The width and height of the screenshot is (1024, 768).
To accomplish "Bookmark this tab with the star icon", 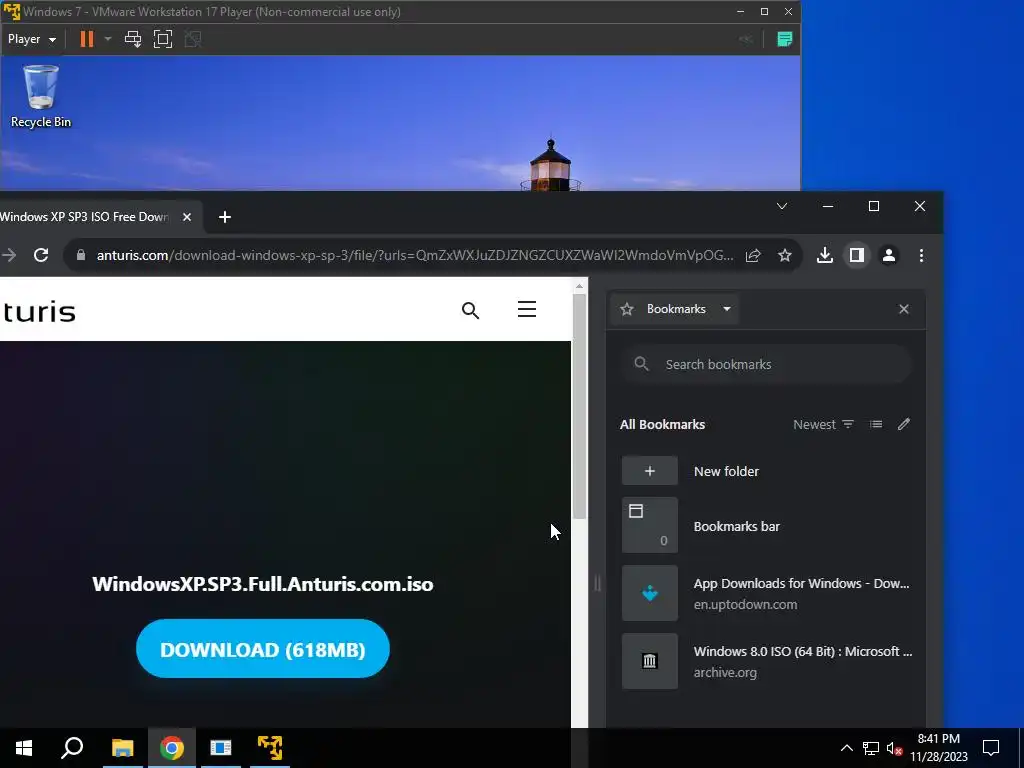I will coord(784,255).
